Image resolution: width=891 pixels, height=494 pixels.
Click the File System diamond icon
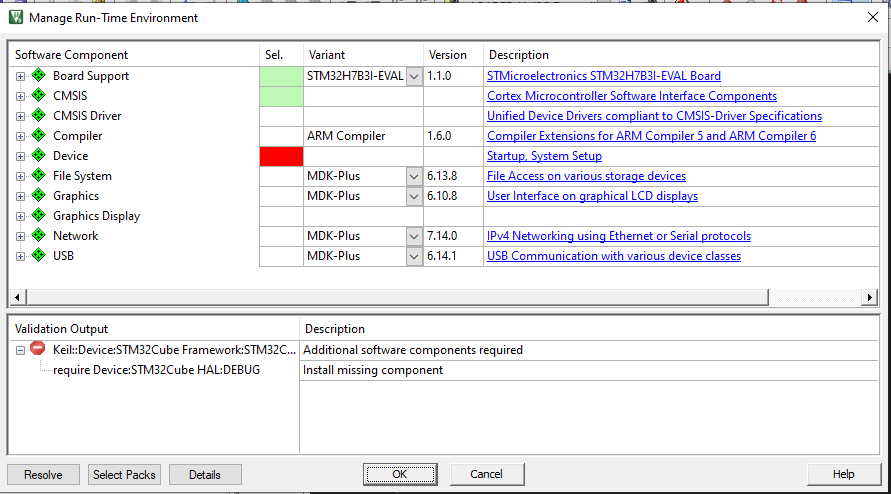39,175
